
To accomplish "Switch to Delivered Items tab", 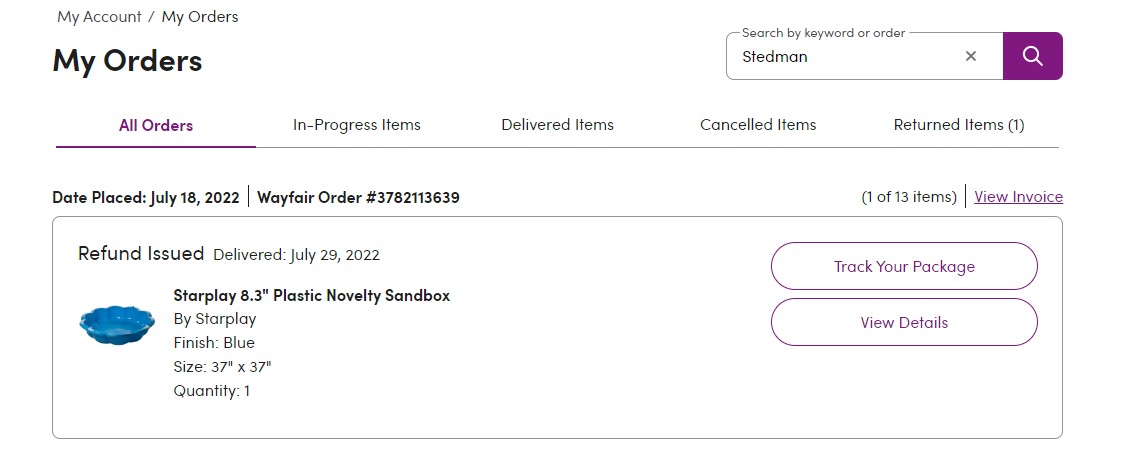I will 558,125.
